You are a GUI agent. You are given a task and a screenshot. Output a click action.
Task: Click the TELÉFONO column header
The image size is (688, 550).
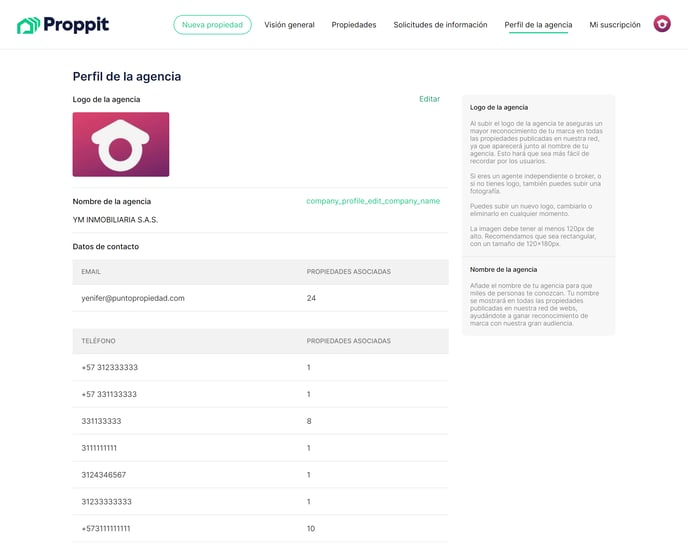[x=98, y=341]
